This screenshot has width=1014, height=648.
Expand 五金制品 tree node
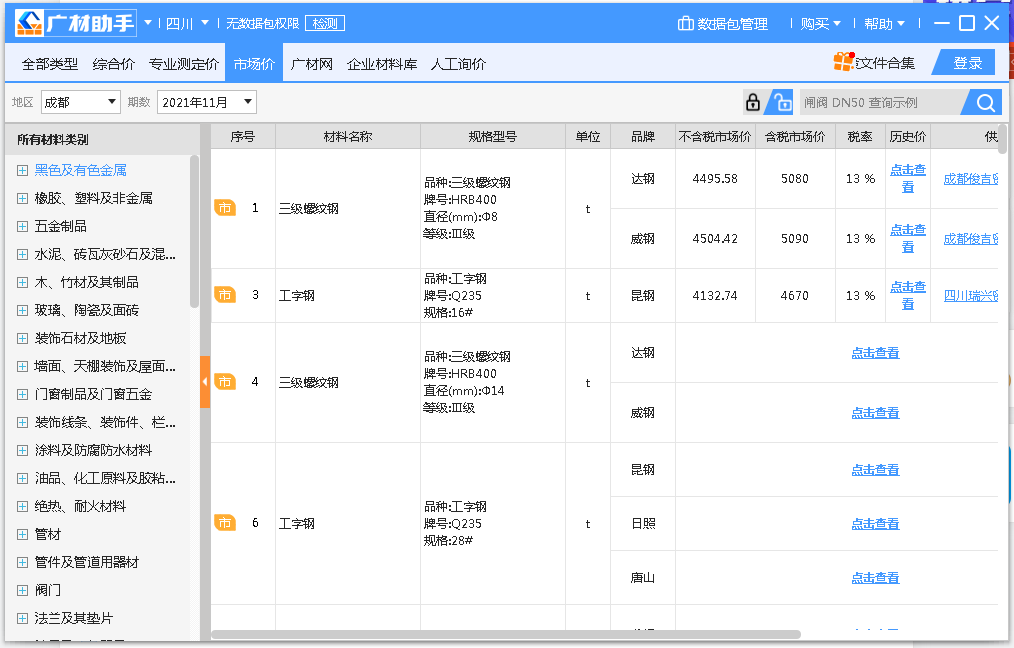pos(23,226)
